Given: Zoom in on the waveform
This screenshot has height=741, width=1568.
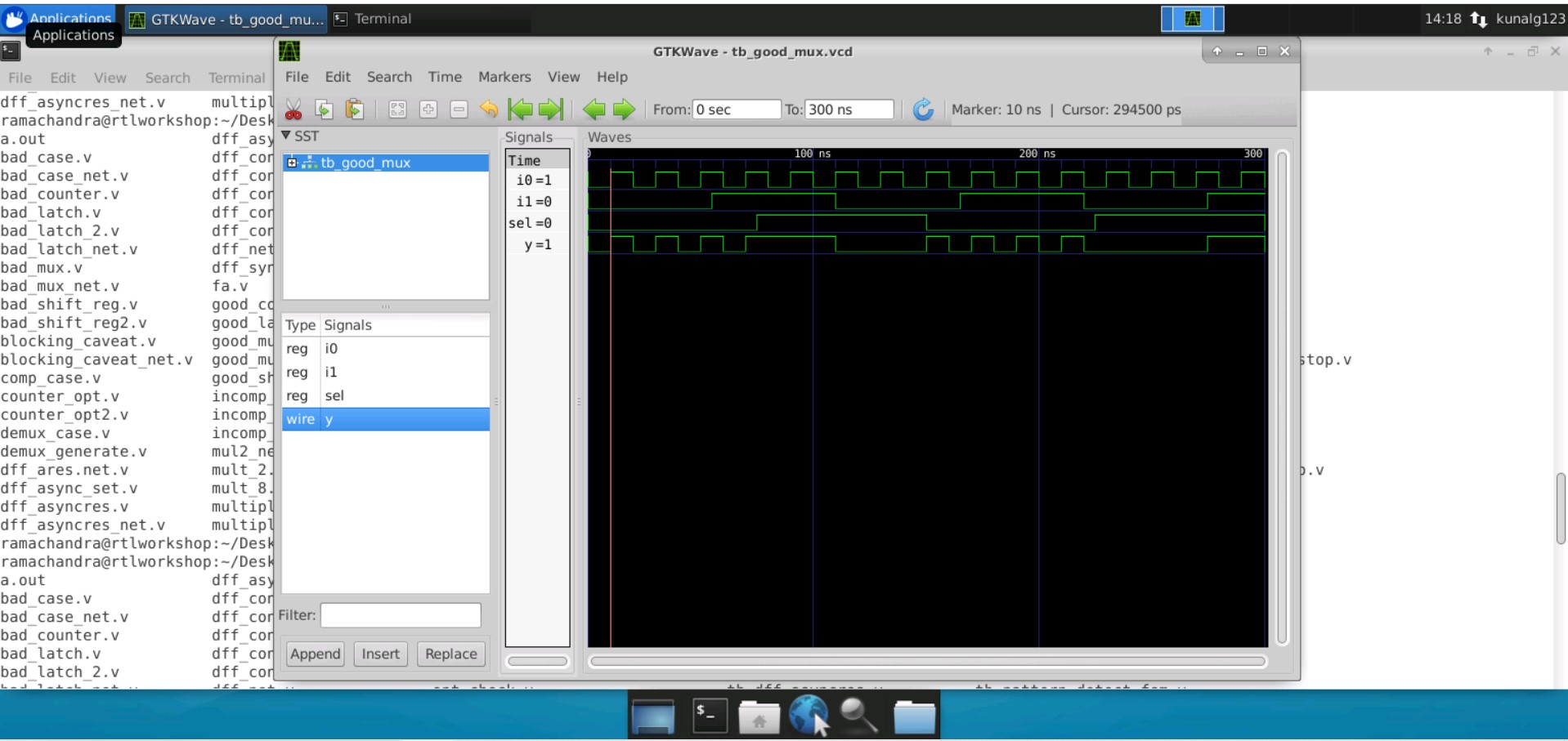Looking at the screenshot, I should [428, 109].
